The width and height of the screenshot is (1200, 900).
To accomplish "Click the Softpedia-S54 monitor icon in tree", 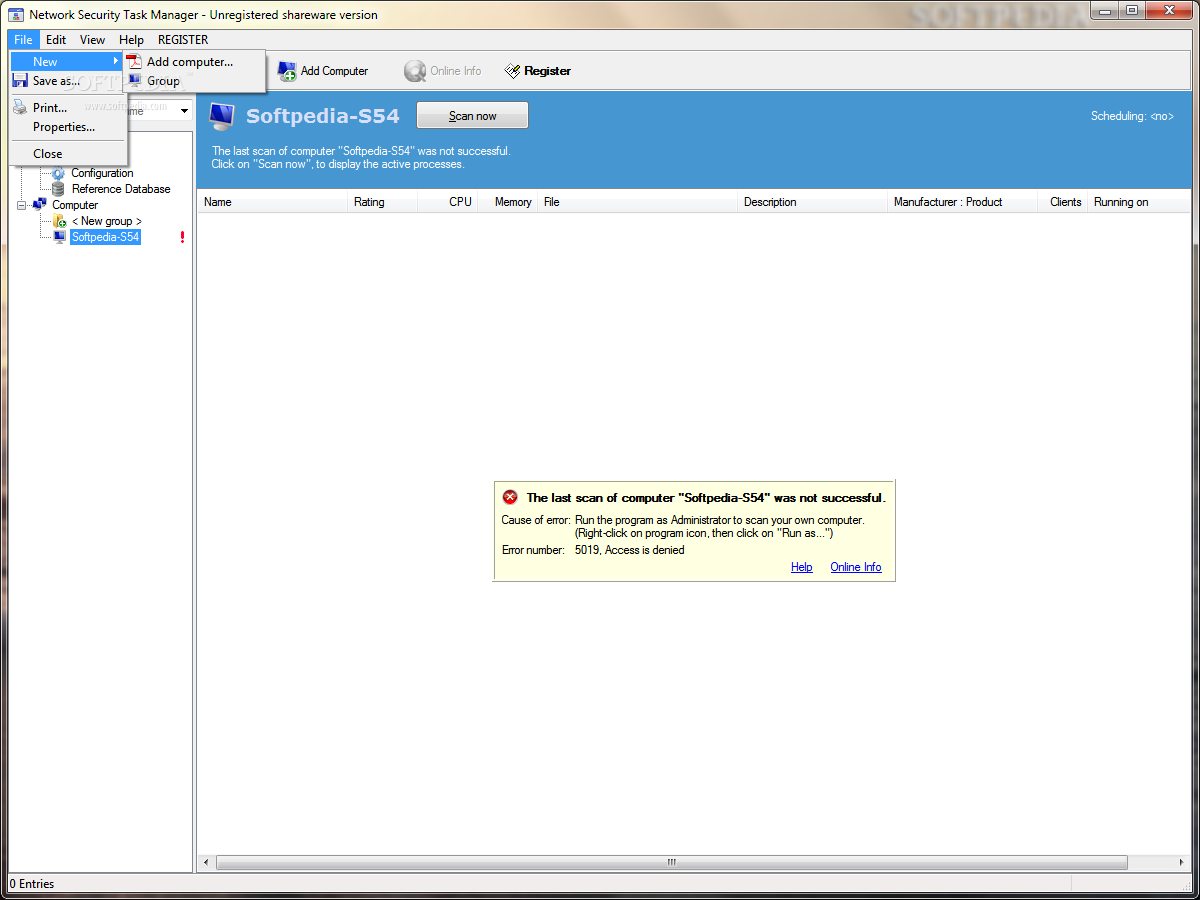I will coord(59,237).
